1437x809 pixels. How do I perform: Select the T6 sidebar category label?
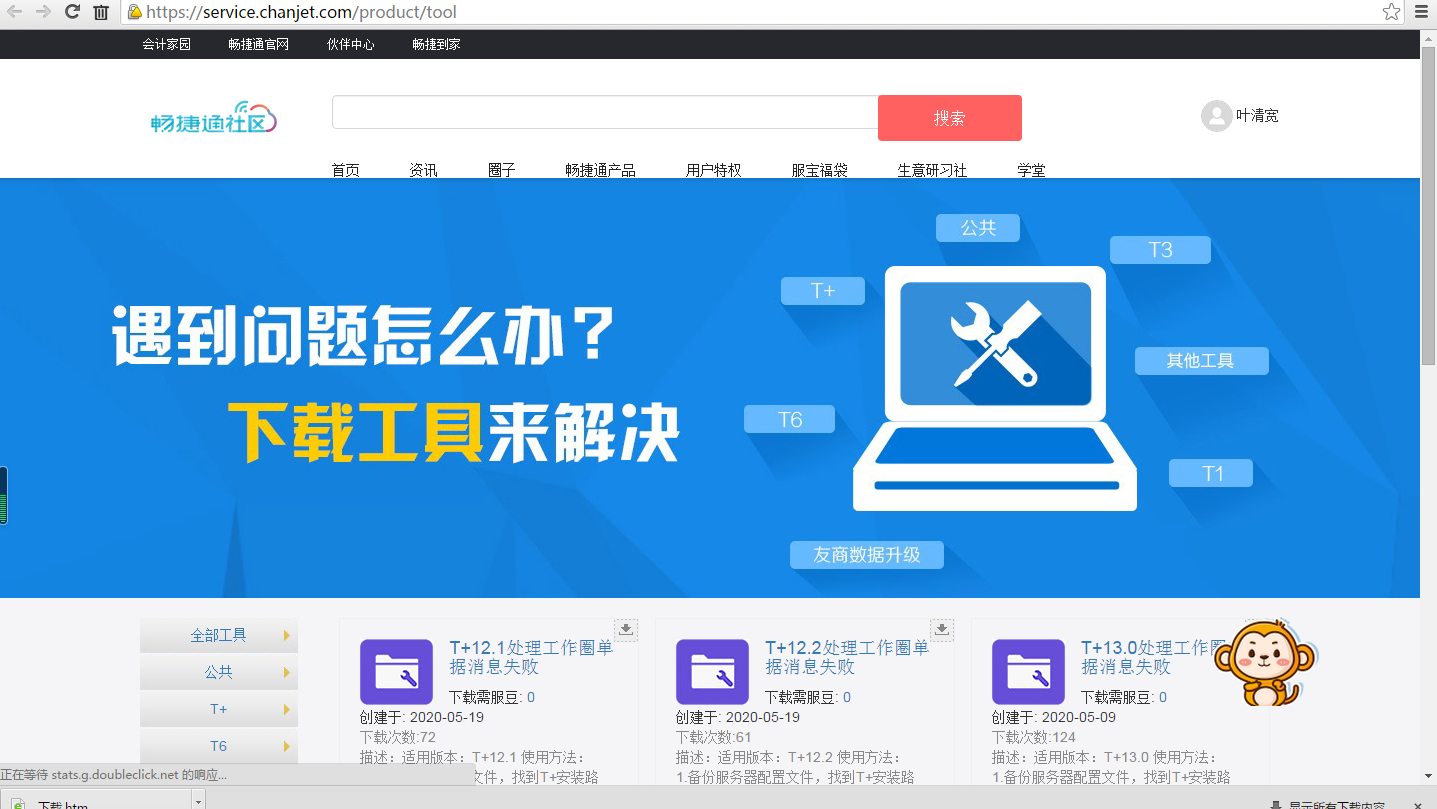(218, 746)
